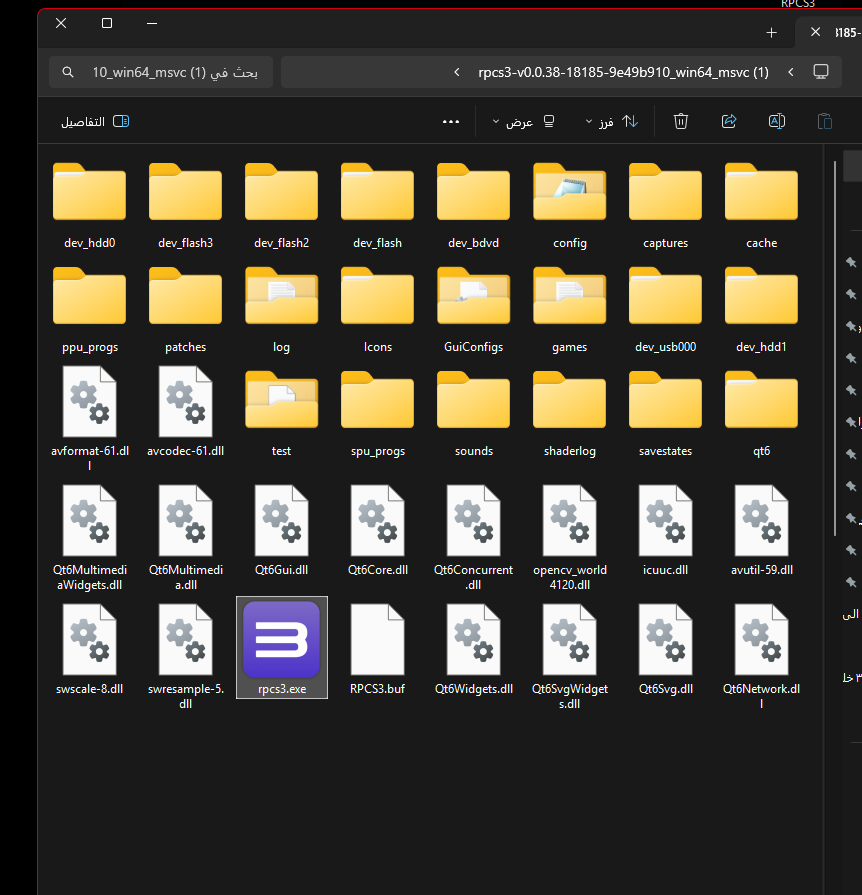The height and width of the screenshot is (895, 862).
Task: Open the dev_flash2 folder
Action: pos(281,205)
